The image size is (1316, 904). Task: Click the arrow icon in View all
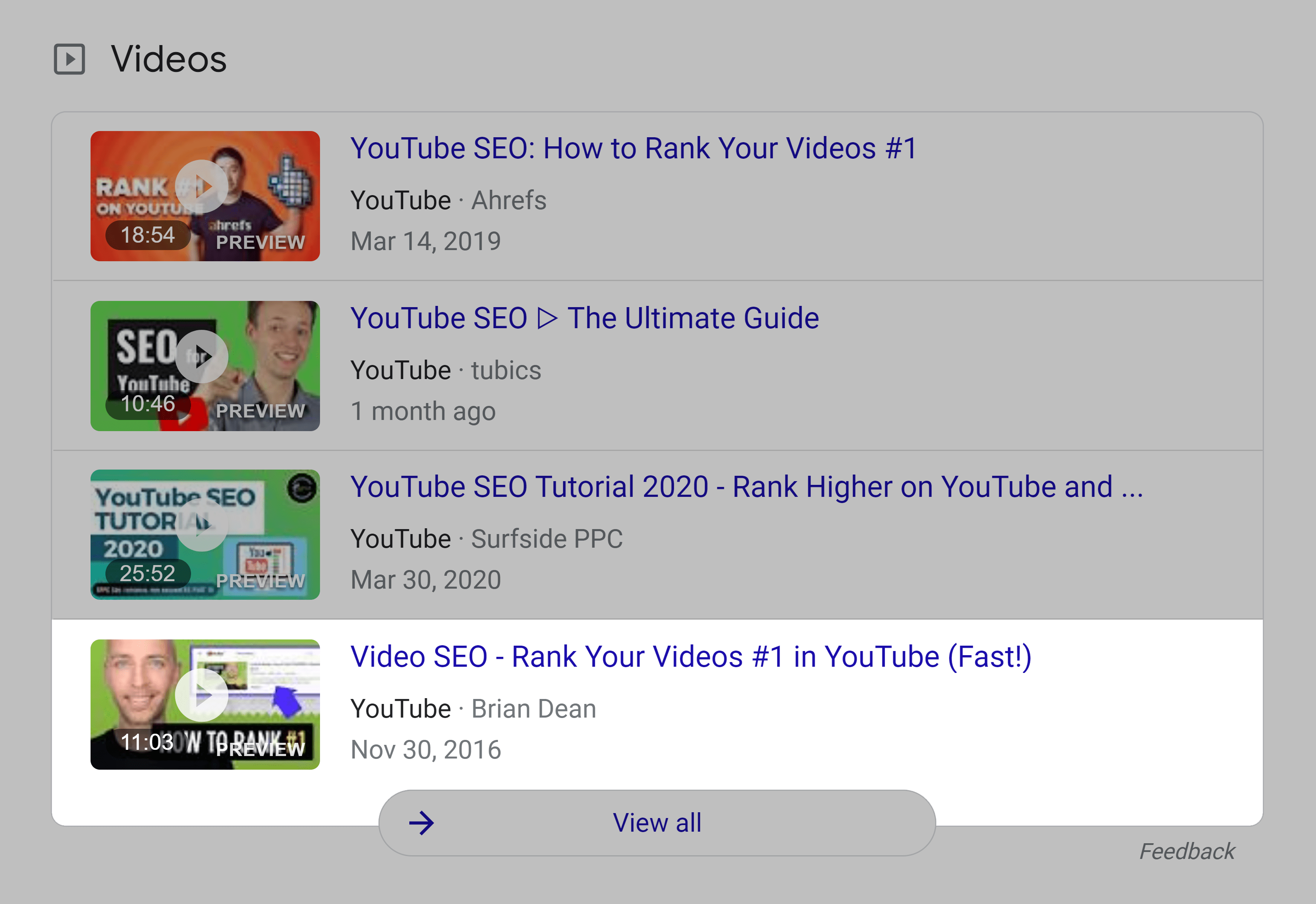(421, 823)
